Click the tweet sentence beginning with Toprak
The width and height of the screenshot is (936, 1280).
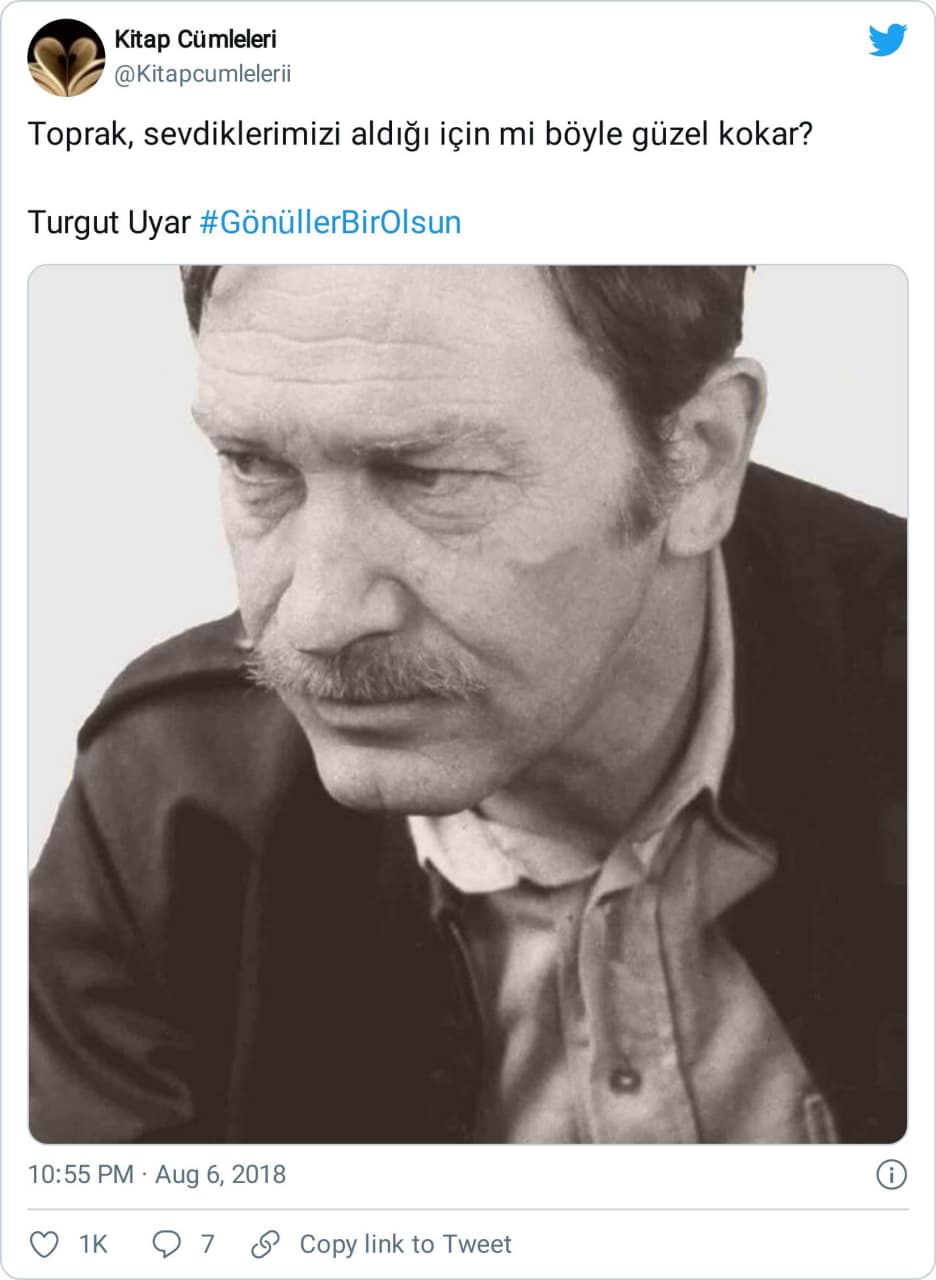click(x=418, y=134)
